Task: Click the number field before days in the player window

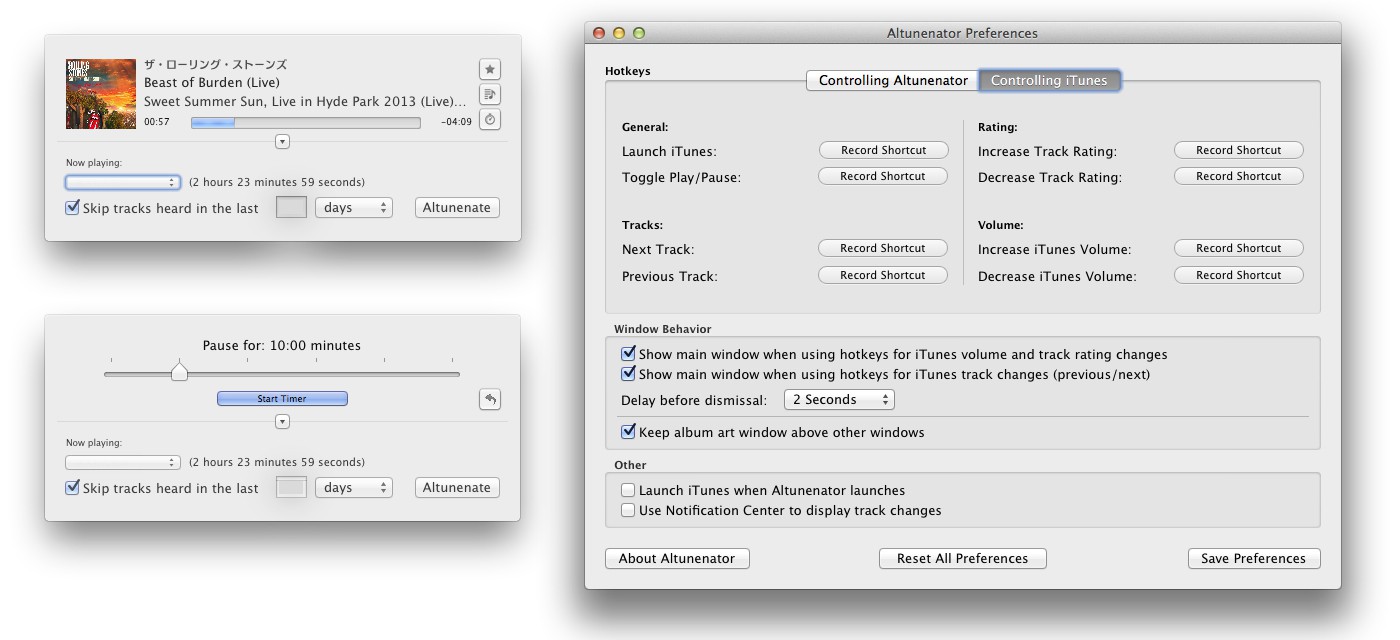Action: point(291,208)
